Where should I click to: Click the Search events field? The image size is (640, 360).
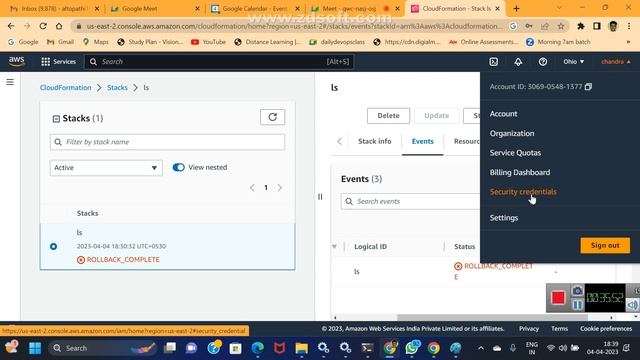coord(410,201)
